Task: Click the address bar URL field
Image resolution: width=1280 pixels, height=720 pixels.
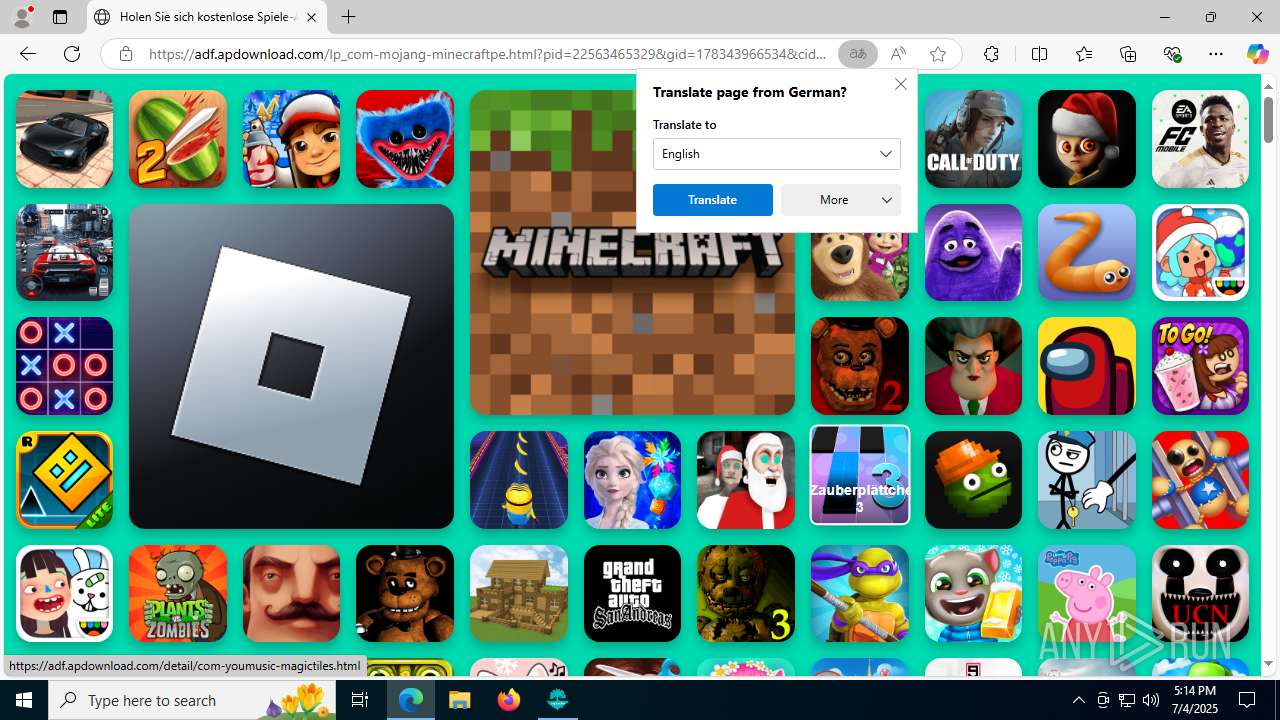Action: [x=488, y=54]
